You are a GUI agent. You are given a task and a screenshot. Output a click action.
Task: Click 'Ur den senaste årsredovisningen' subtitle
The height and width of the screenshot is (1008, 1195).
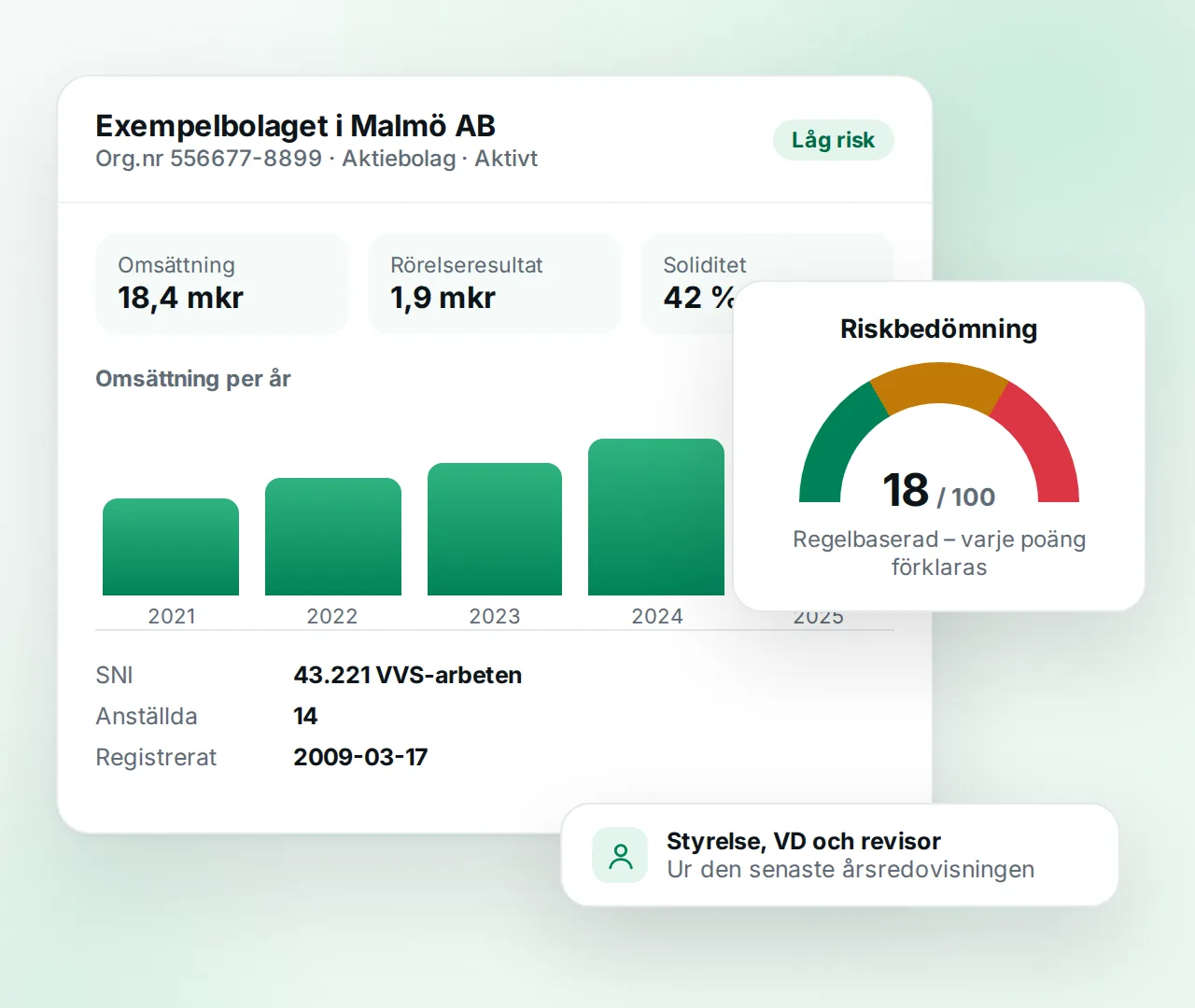tap(851, 869)
